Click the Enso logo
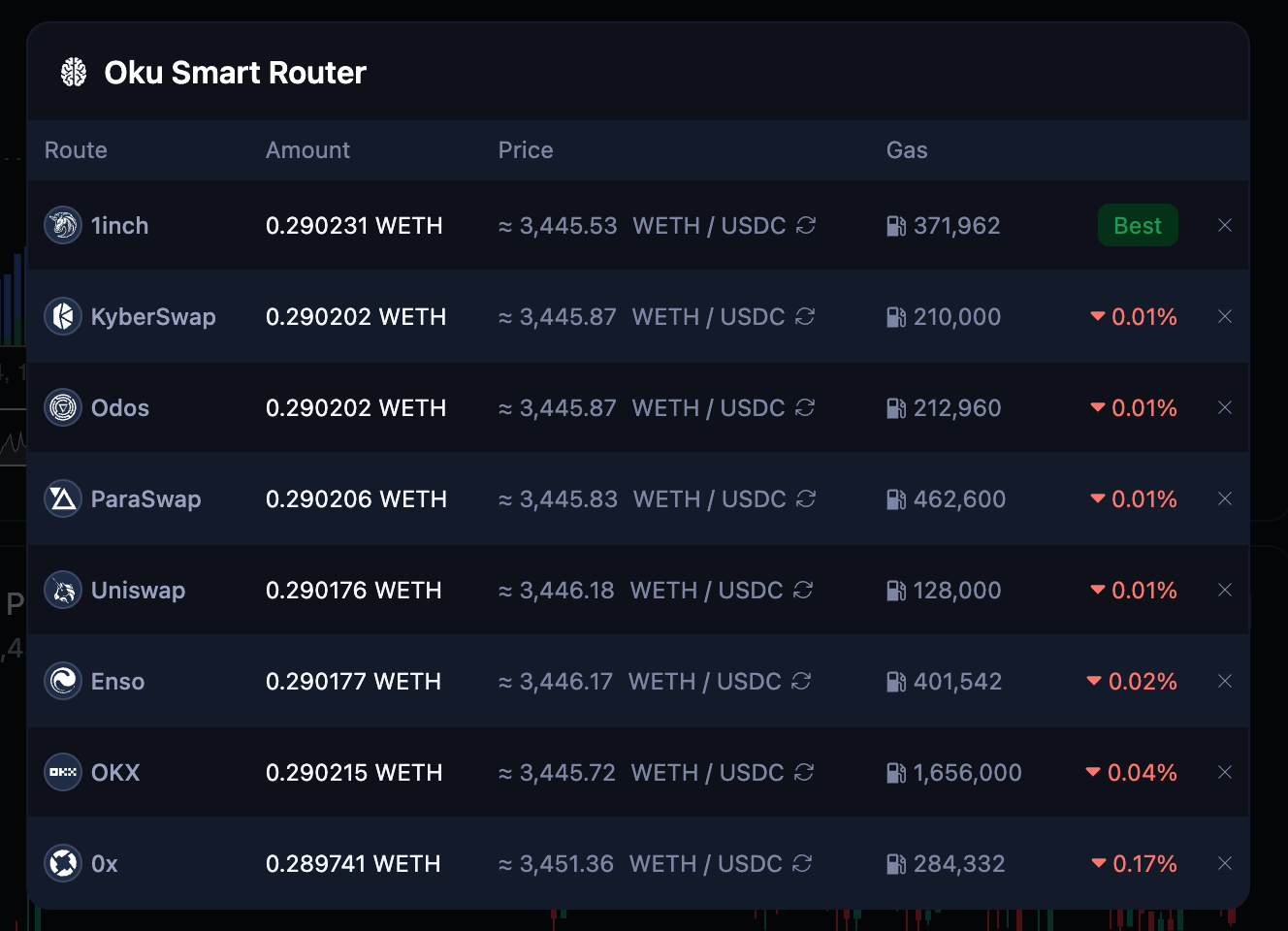Screen dimensions: 1288x931 pos(62,681)
